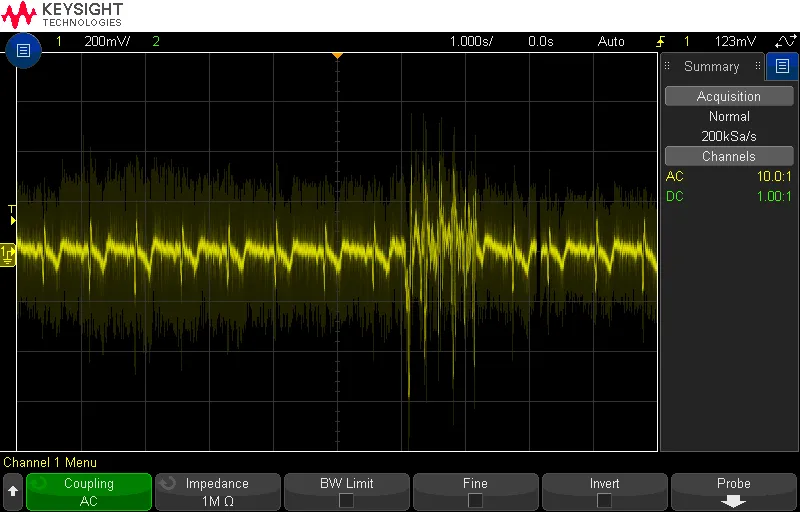This screenshot has width=800, height=512.
Task: Click the 10.0:1 probe ratio value
Action: (x=774, y=176)
